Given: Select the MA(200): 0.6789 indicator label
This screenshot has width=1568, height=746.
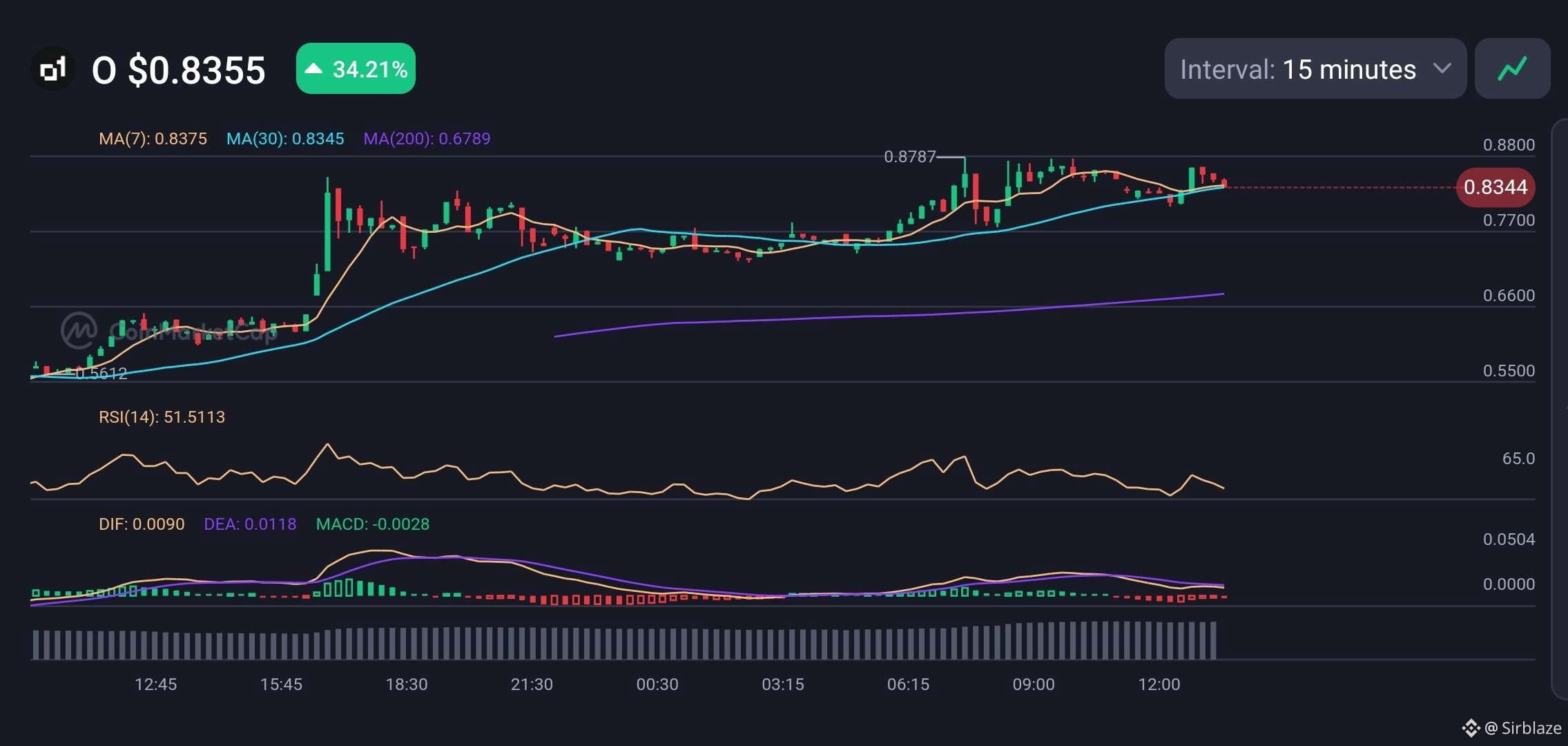Looking at the screenshot, I should 427,139.
